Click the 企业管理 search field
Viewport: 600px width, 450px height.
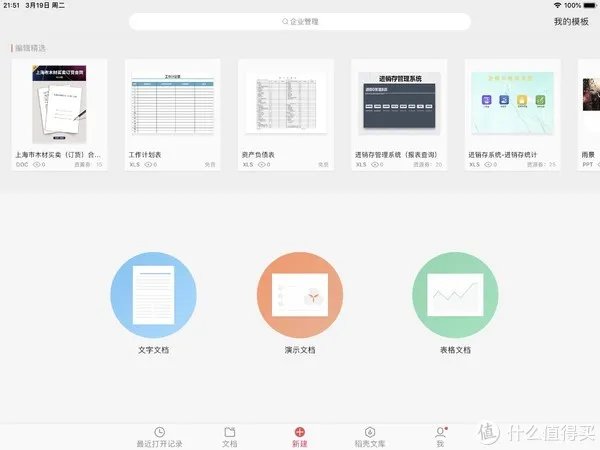point(300,21)
